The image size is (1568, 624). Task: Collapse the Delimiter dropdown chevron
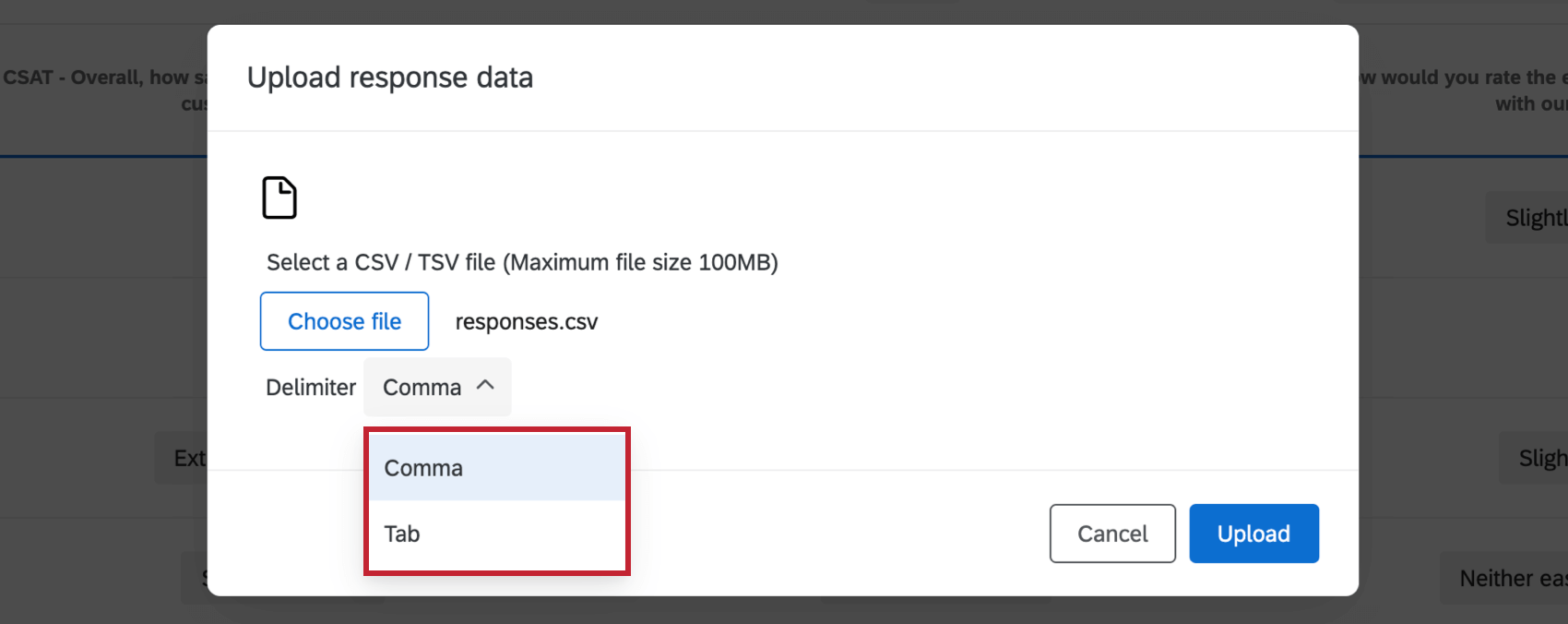[488, 386]
